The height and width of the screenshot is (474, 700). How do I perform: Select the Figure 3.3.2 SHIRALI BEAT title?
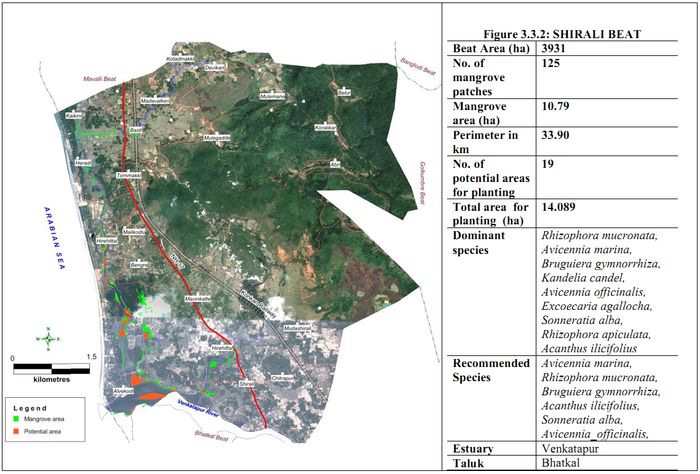569,33
